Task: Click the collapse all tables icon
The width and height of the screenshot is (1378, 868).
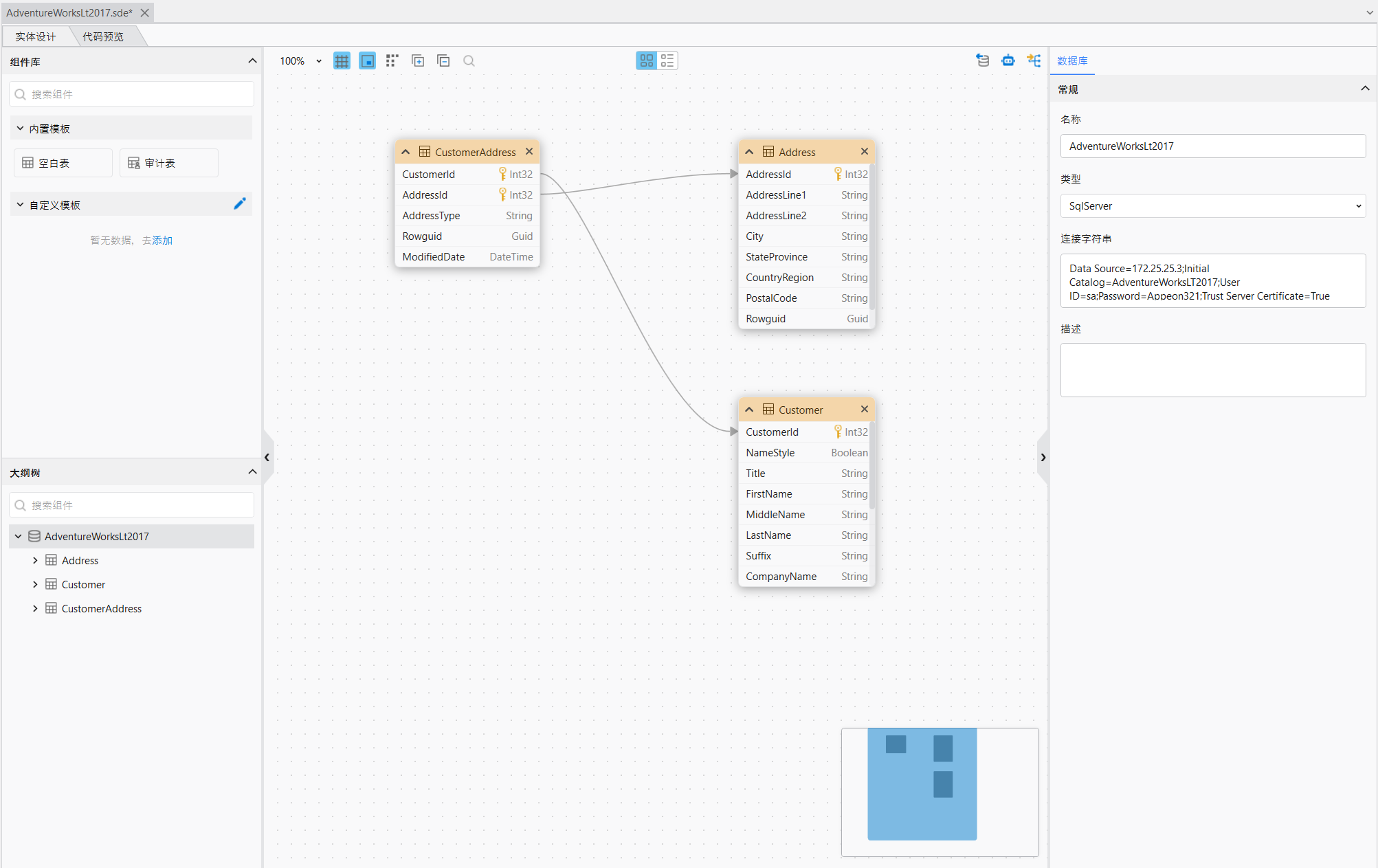Action: (x=443, y=61)
